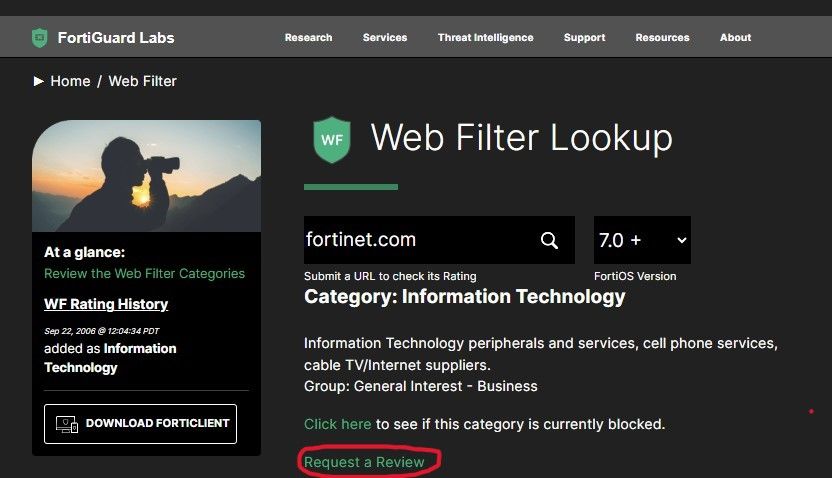832x478 pixels.
Task: Open the Research menu
Action: (308, 38)
